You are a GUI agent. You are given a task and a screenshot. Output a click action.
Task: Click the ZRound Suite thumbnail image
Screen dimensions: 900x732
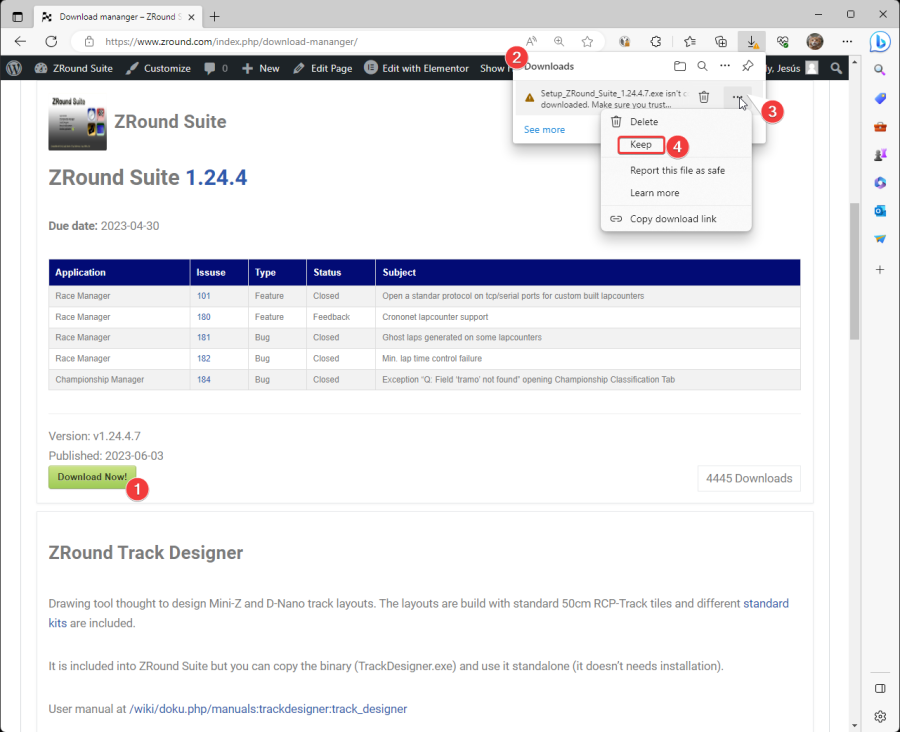(77, 123)
